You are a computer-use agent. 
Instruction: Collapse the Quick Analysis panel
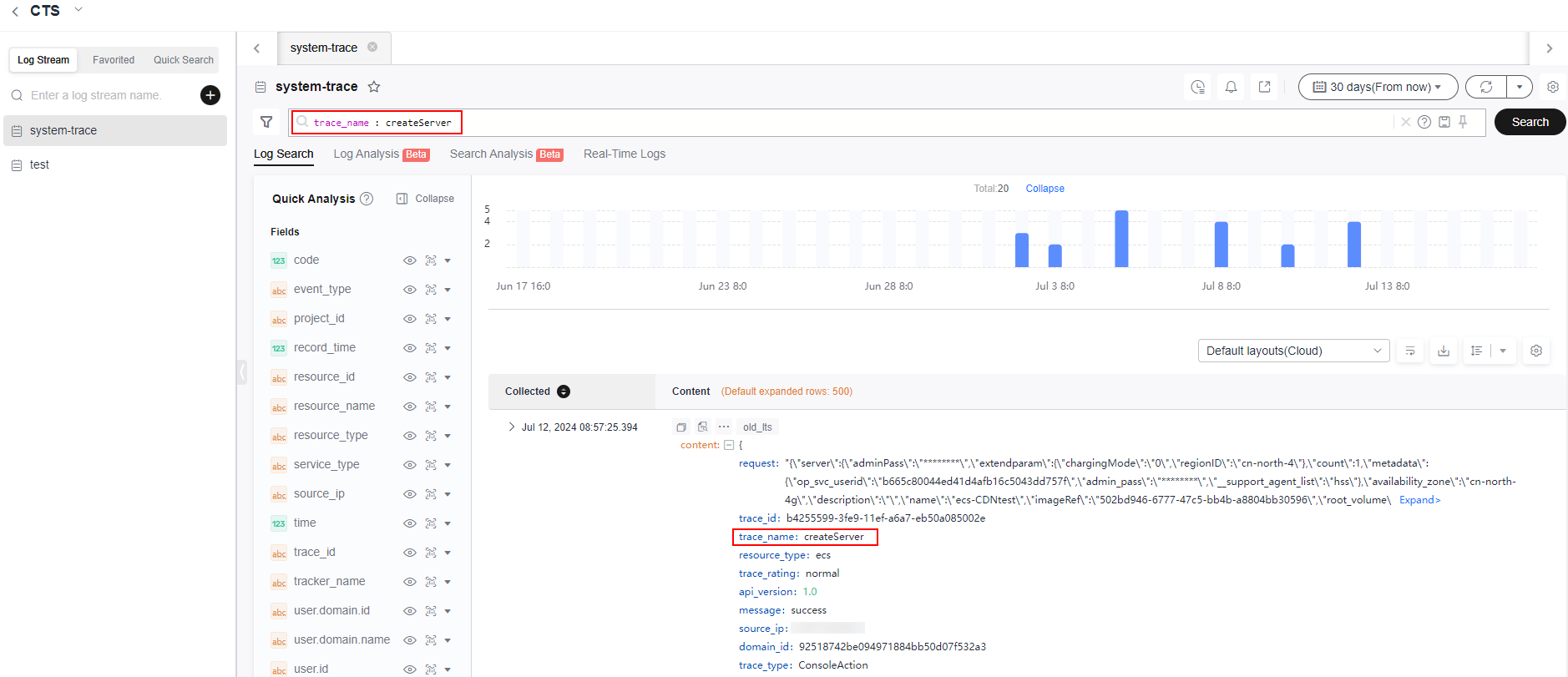coord(426,199)
